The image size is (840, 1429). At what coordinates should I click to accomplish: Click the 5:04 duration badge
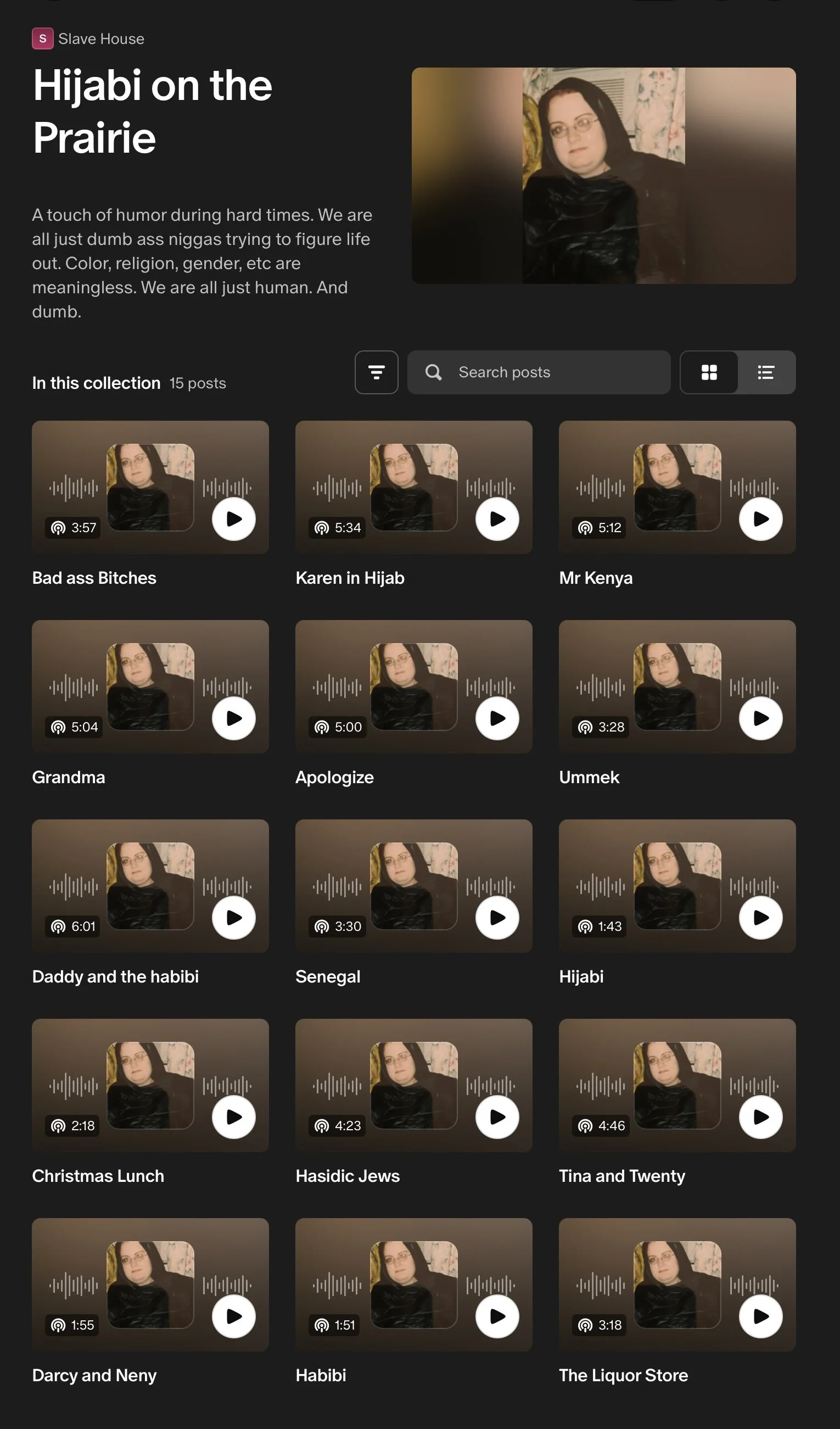pyautogui.click(x=74, y=727)
